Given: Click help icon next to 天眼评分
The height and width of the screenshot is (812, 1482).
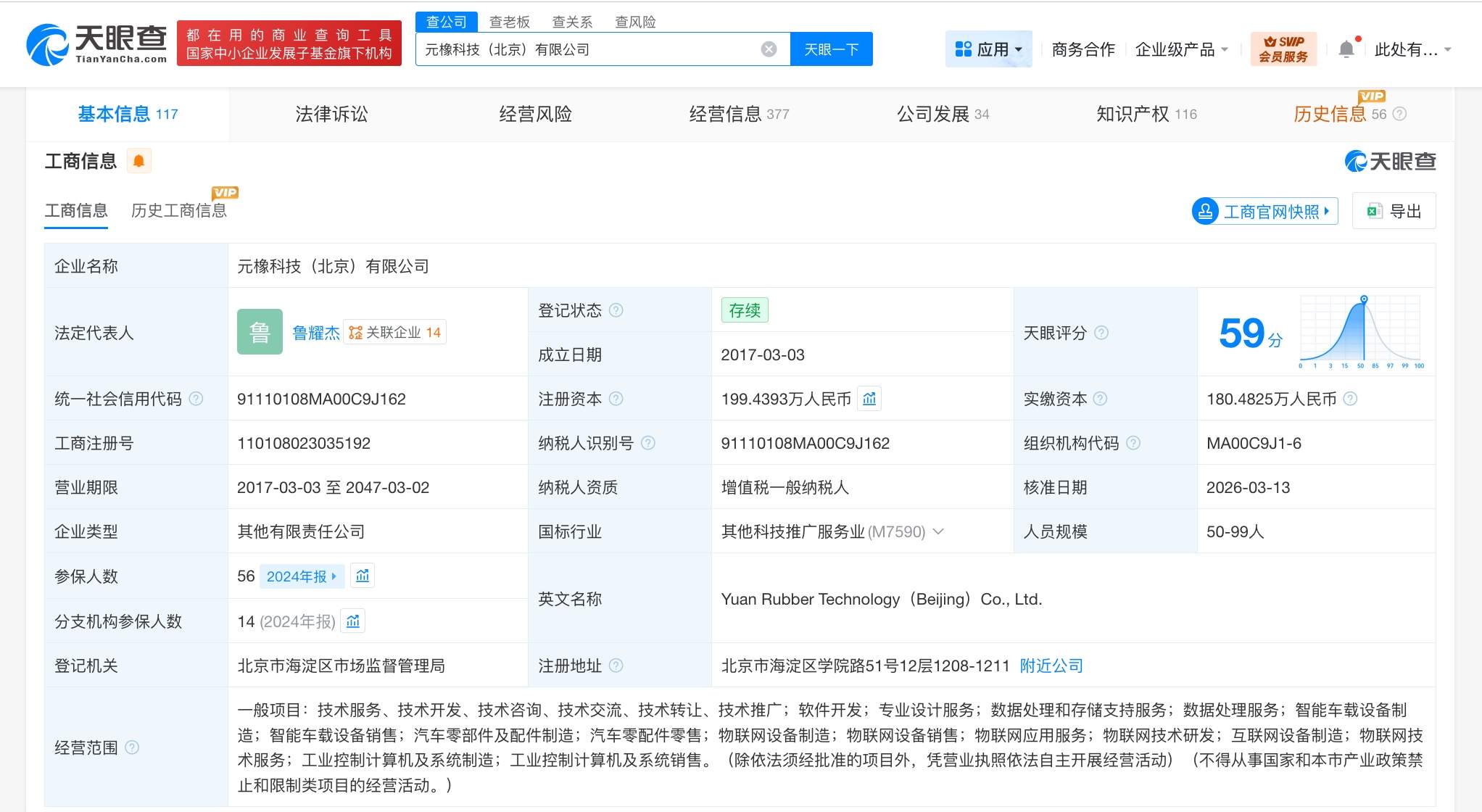Looking at the screenshot, I should [x=1101, y=333].
